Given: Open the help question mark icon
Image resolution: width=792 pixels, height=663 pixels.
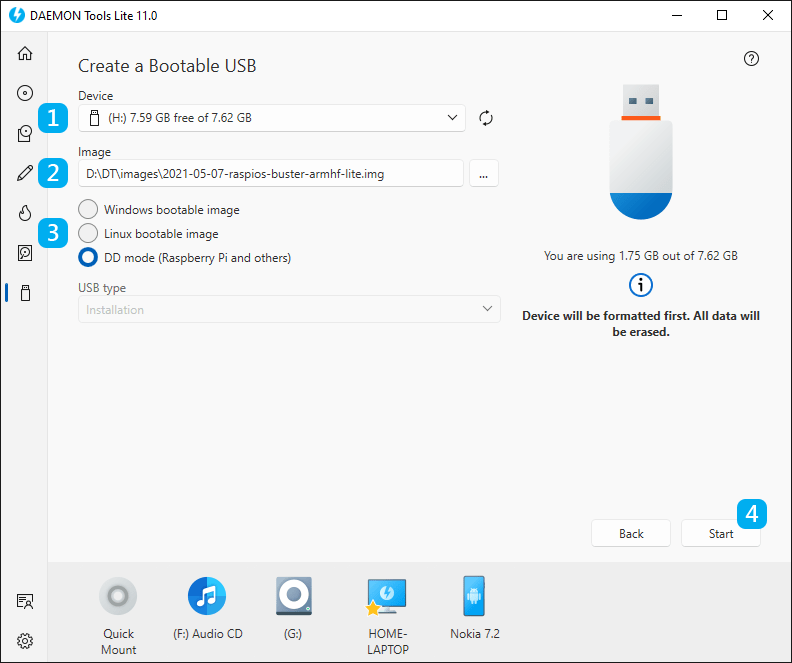Looking at the screenshot, I should click(751, 59).
